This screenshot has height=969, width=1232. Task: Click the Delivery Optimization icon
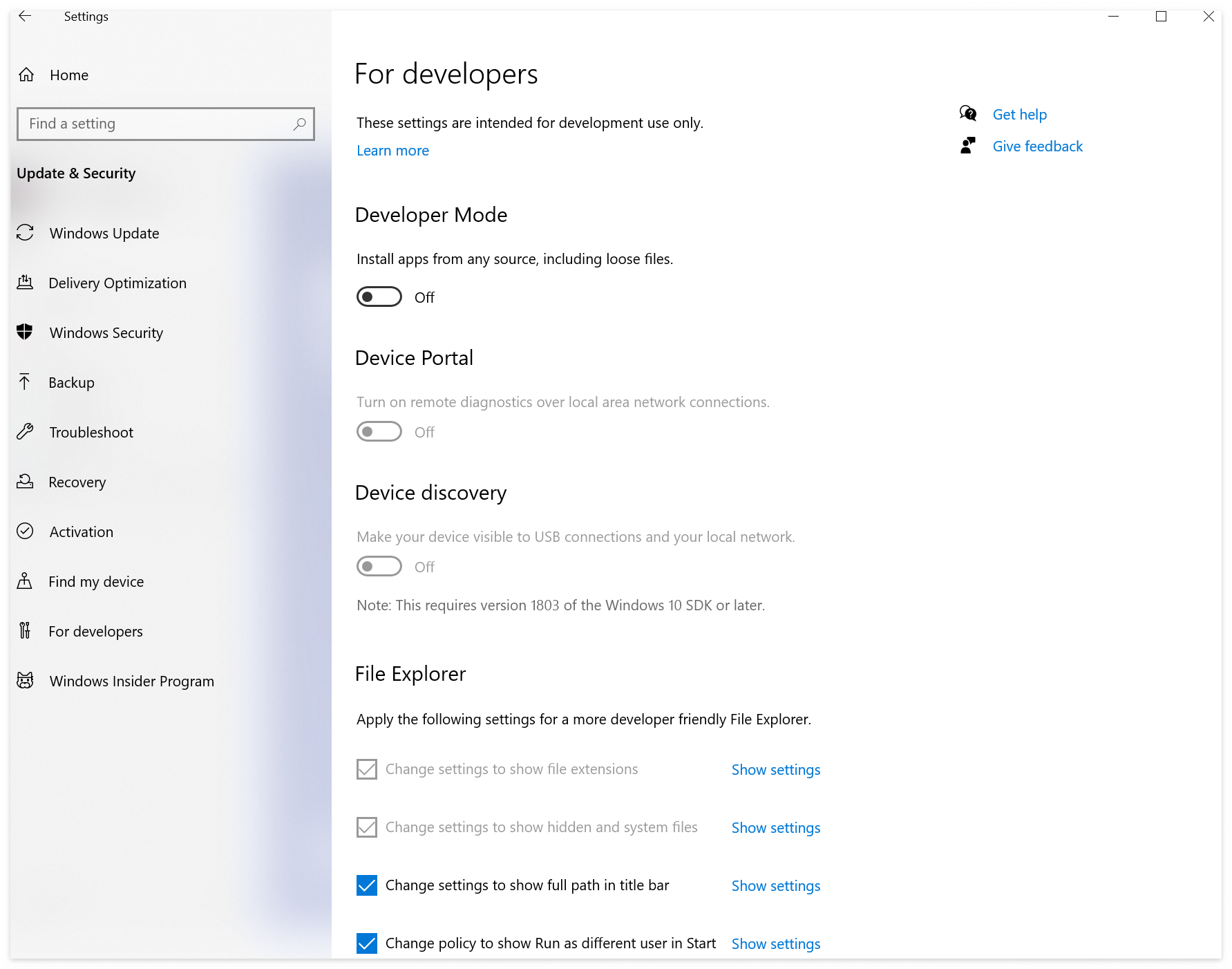pyautogui.click(x=25, y=283)
